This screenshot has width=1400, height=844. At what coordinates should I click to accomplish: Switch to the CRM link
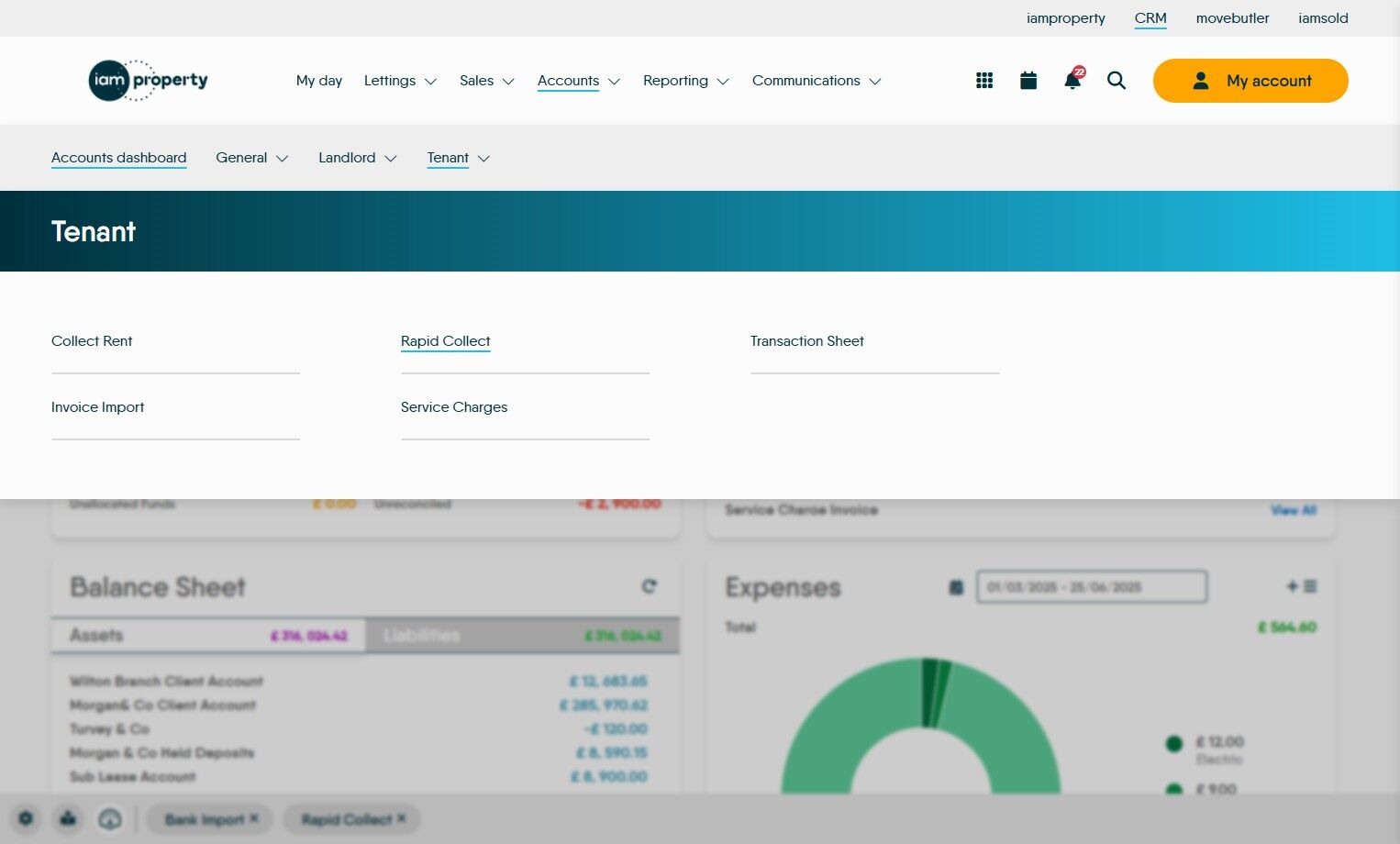point(1150,18)
